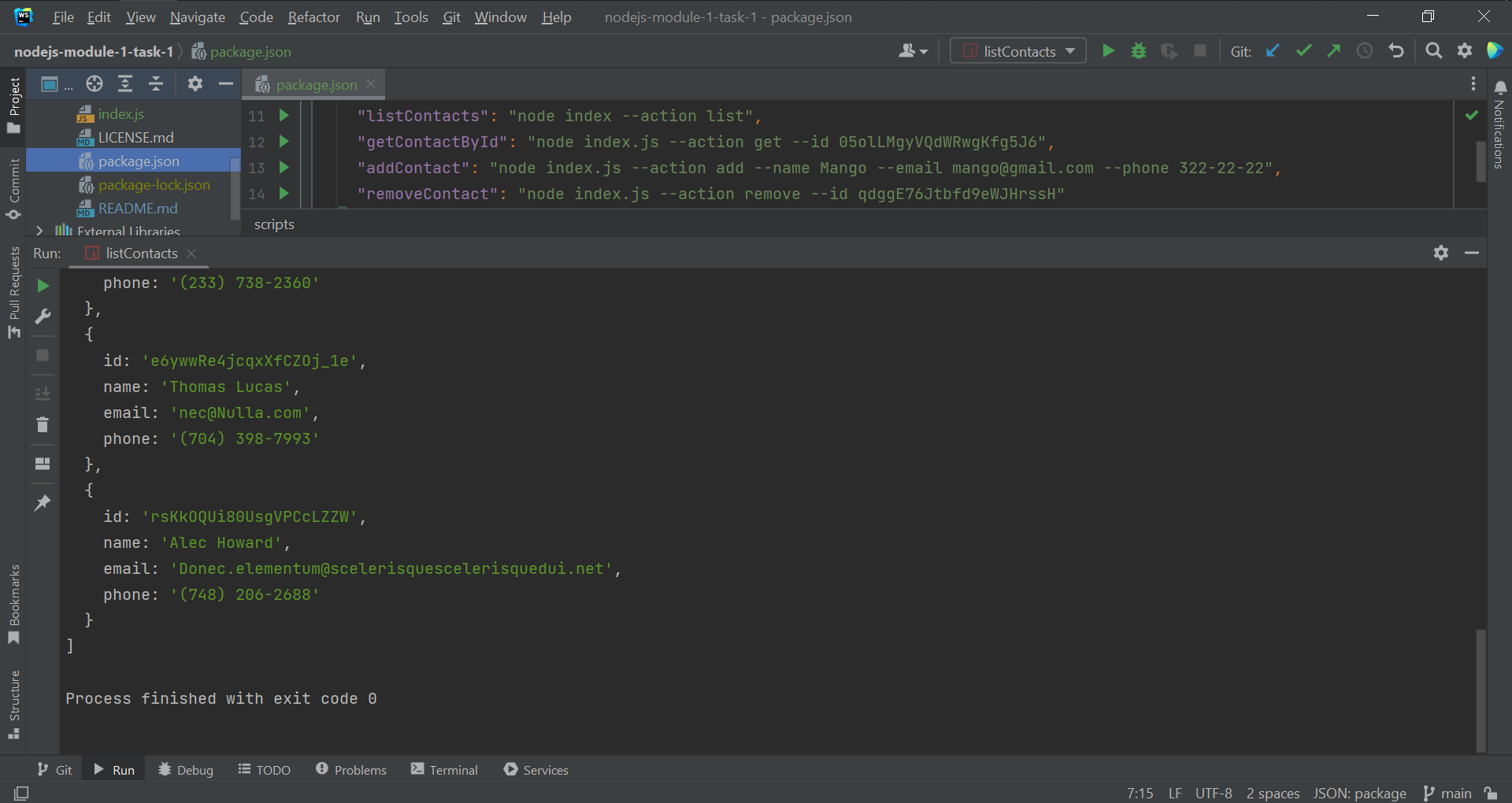1512x803 pixels.
Task: Click the Git push arrow icon
Action: tap(1334, 51)
